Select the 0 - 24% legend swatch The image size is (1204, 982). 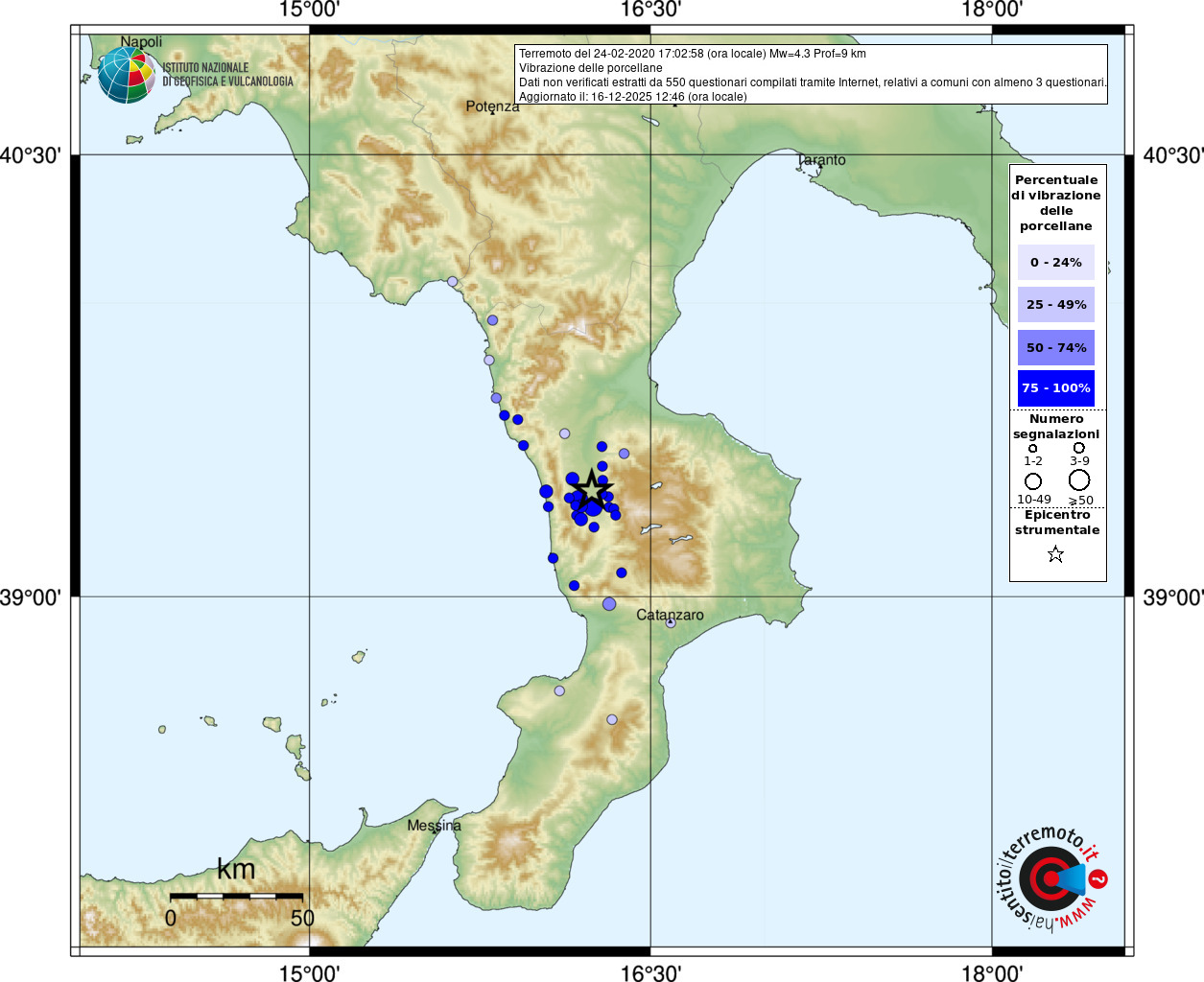coord(1055,262)
